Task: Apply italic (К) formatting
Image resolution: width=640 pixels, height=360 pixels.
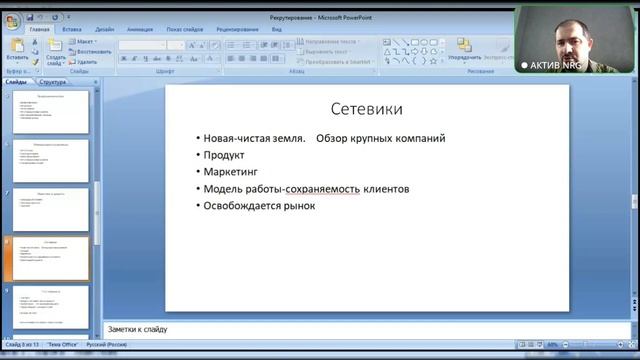Action: coord(135,59)
